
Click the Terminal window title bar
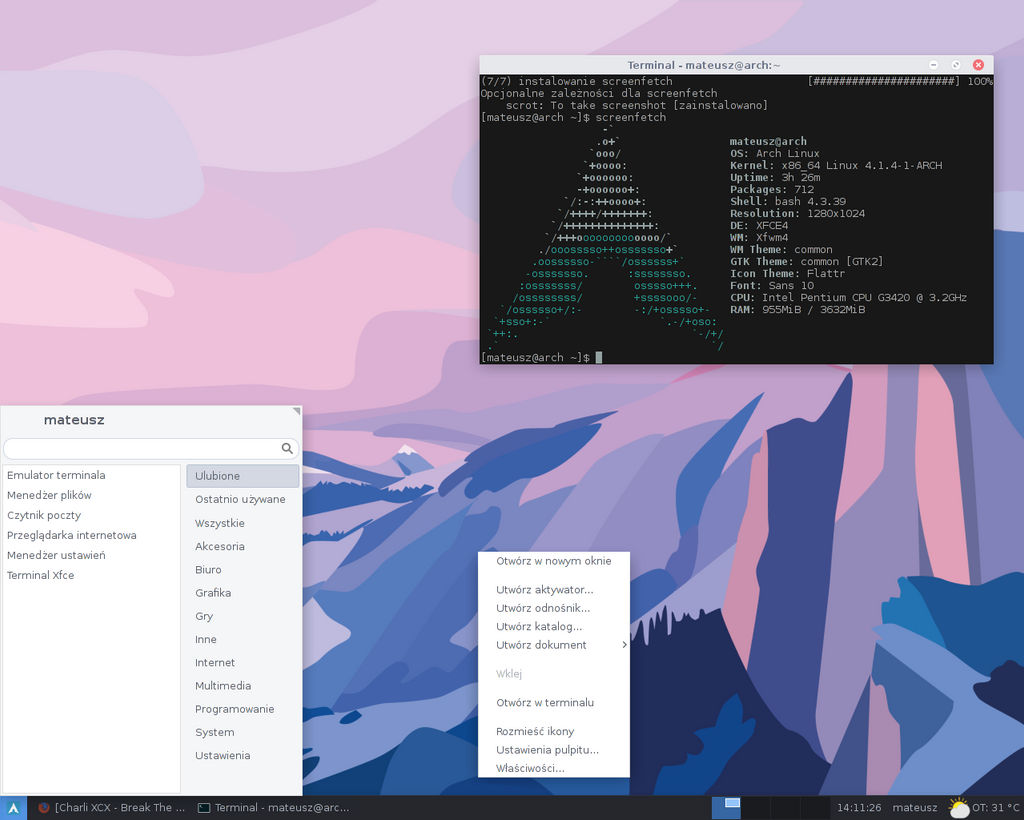coord(703,65)
